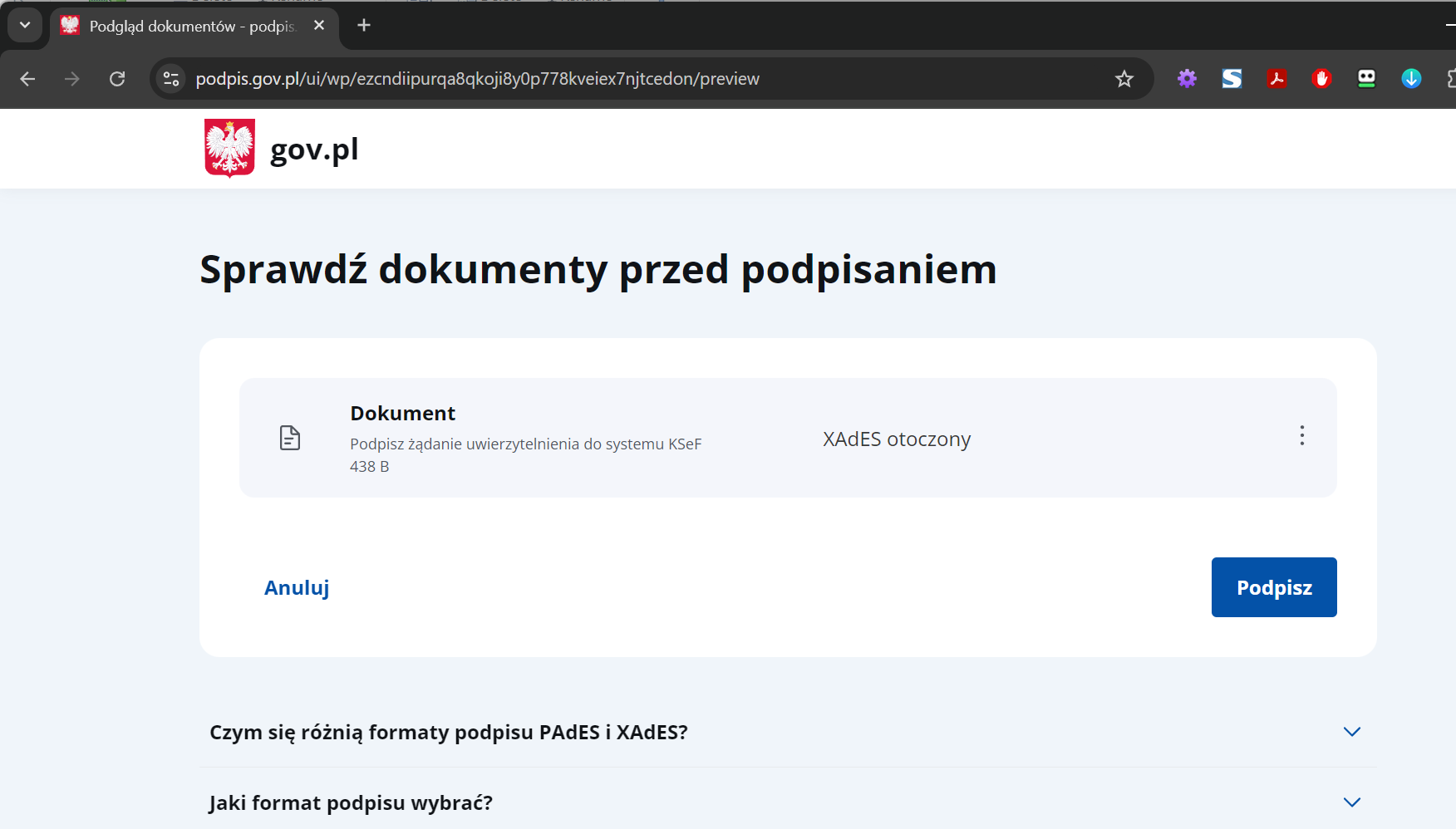Click the Anuluj link
The width and height of the screenshot is (1456, 829).
[x=297, y=588]
